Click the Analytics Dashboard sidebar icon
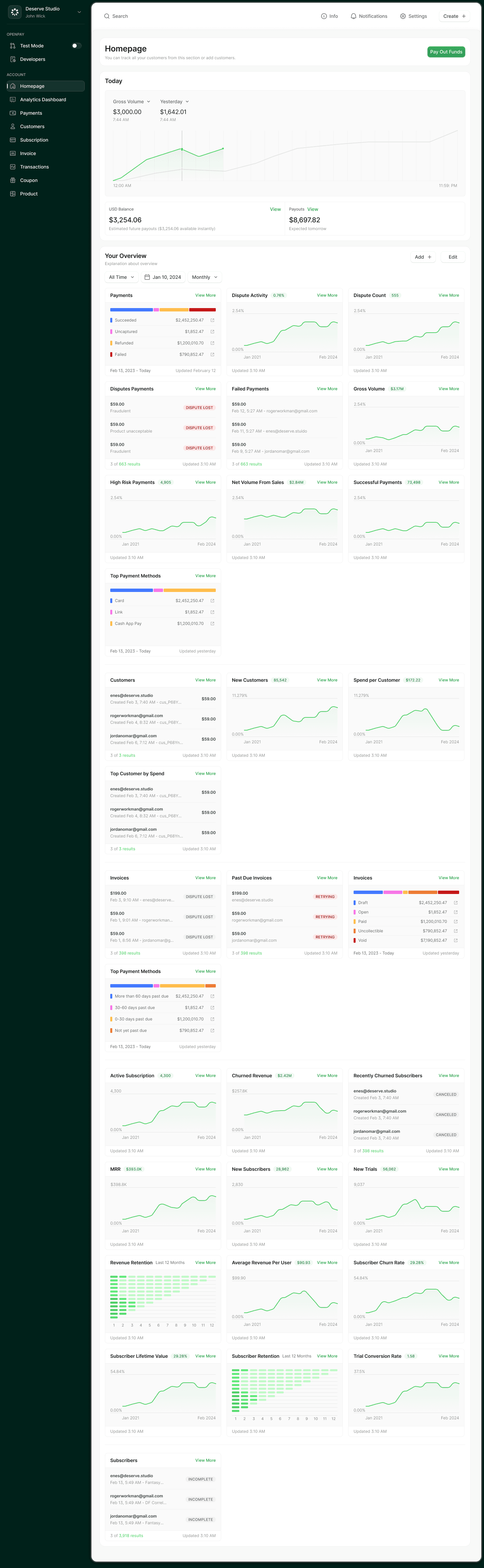 (13, 99)
